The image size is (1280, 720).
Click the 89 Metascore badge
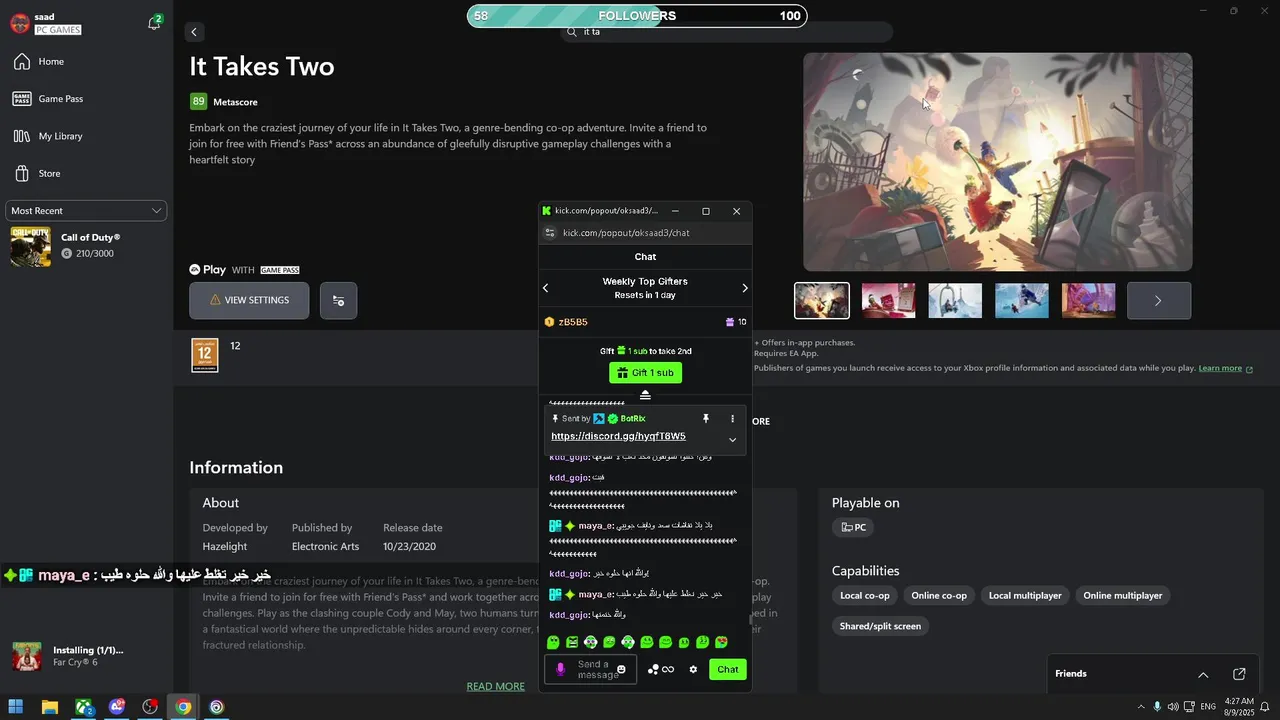click(198, 102)
